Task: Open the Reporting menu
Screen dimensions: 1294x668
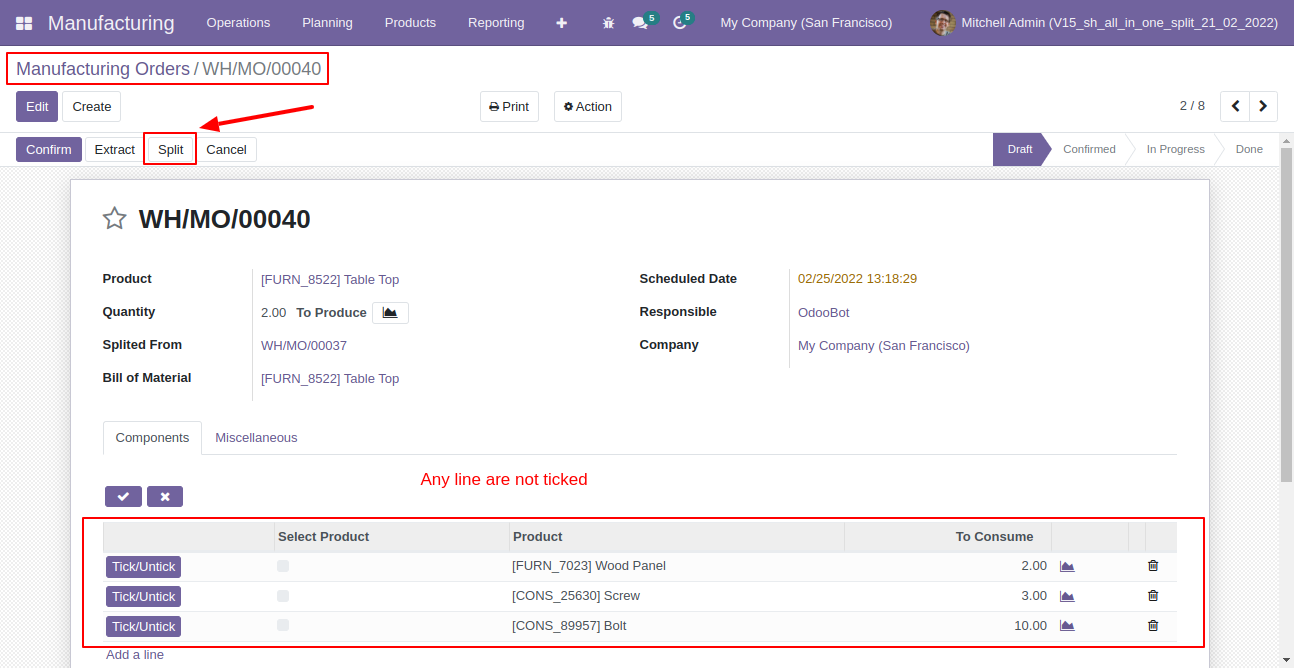Action: [496, 23]
